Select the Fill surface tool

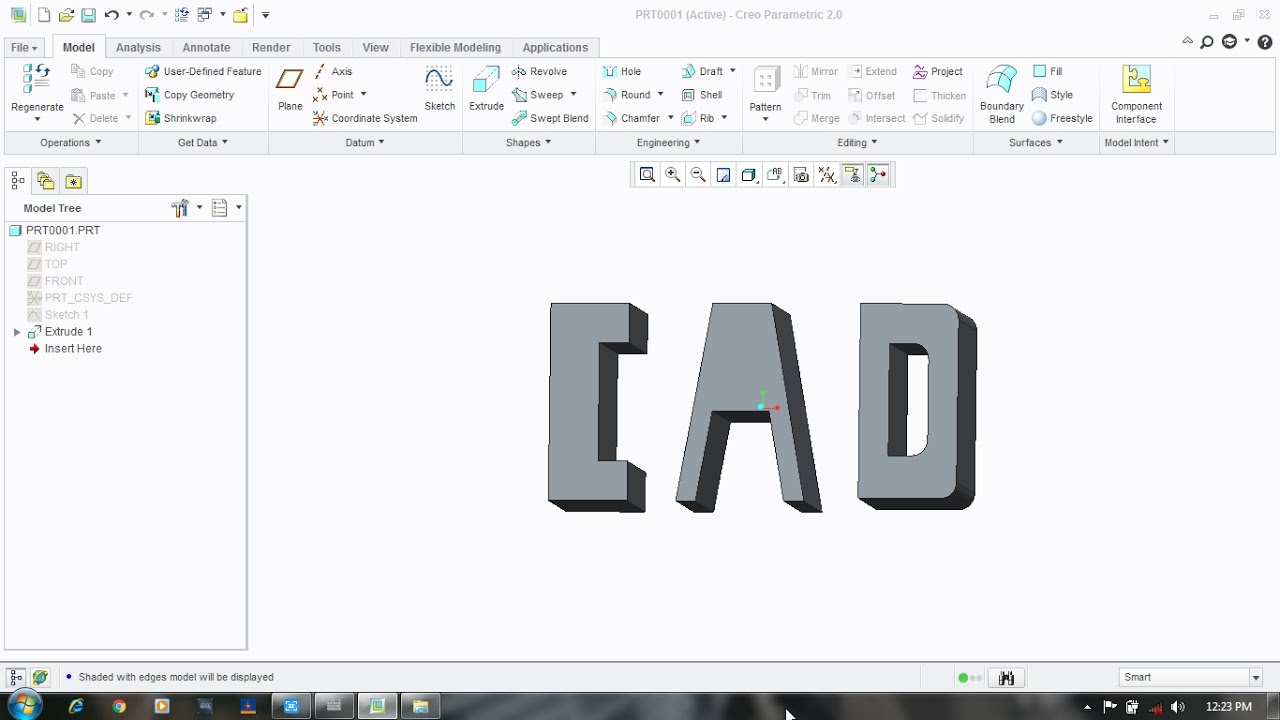click(1047, 71)
